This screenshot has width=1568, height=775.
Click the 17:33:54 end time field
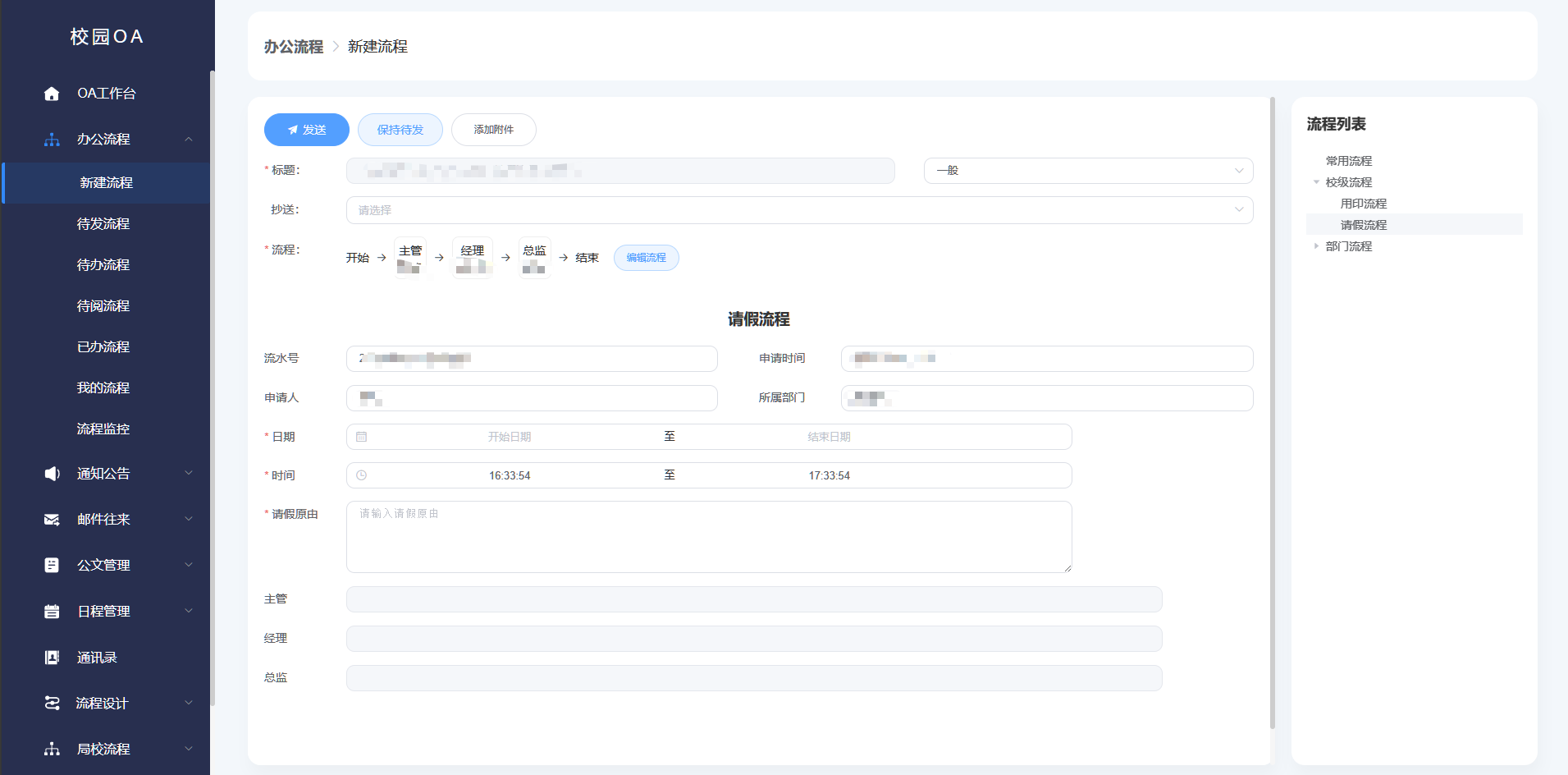click(x=829, y=475)
